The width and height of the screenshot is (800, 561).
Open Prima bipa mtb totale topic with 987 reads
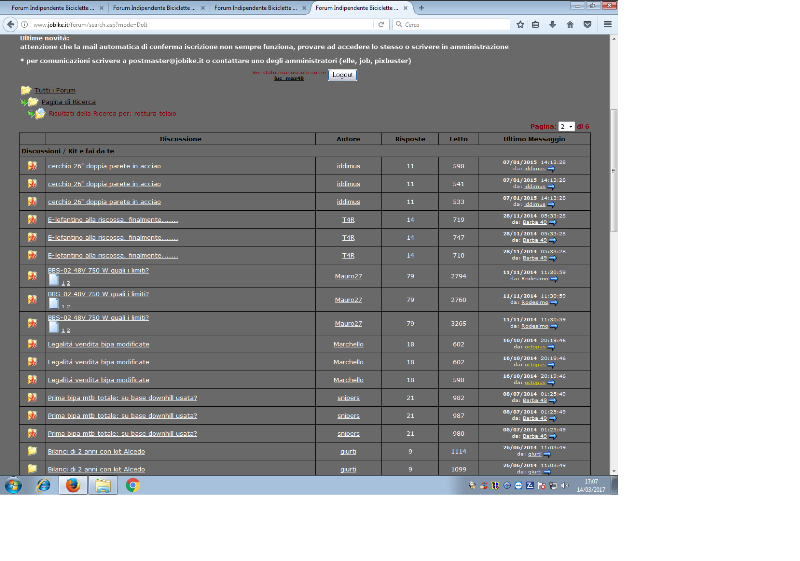pyautogui.click(x=122, y=416)
